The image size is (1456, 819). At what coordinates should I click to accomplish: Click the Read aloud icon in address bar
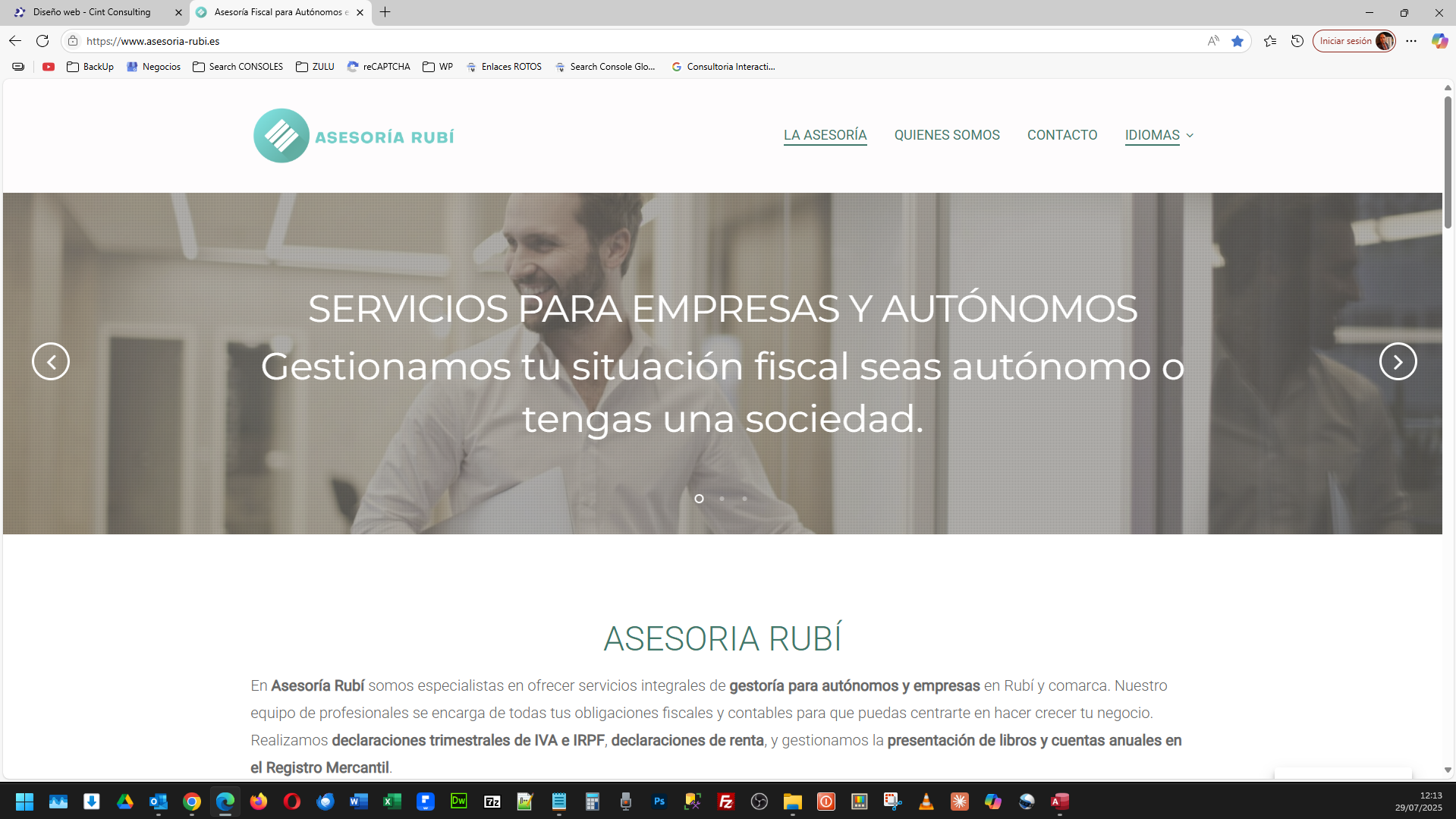(x=1213, y=41)
